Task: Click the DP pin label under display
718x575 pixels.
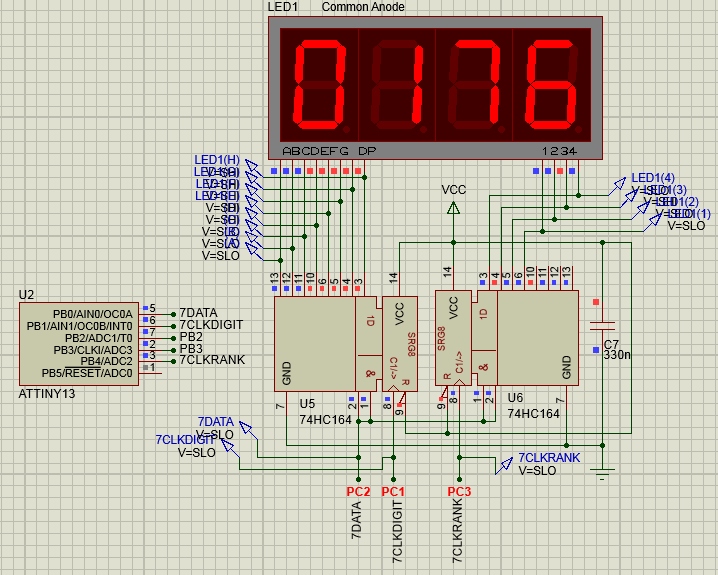Action: click(x=367, y=151)
